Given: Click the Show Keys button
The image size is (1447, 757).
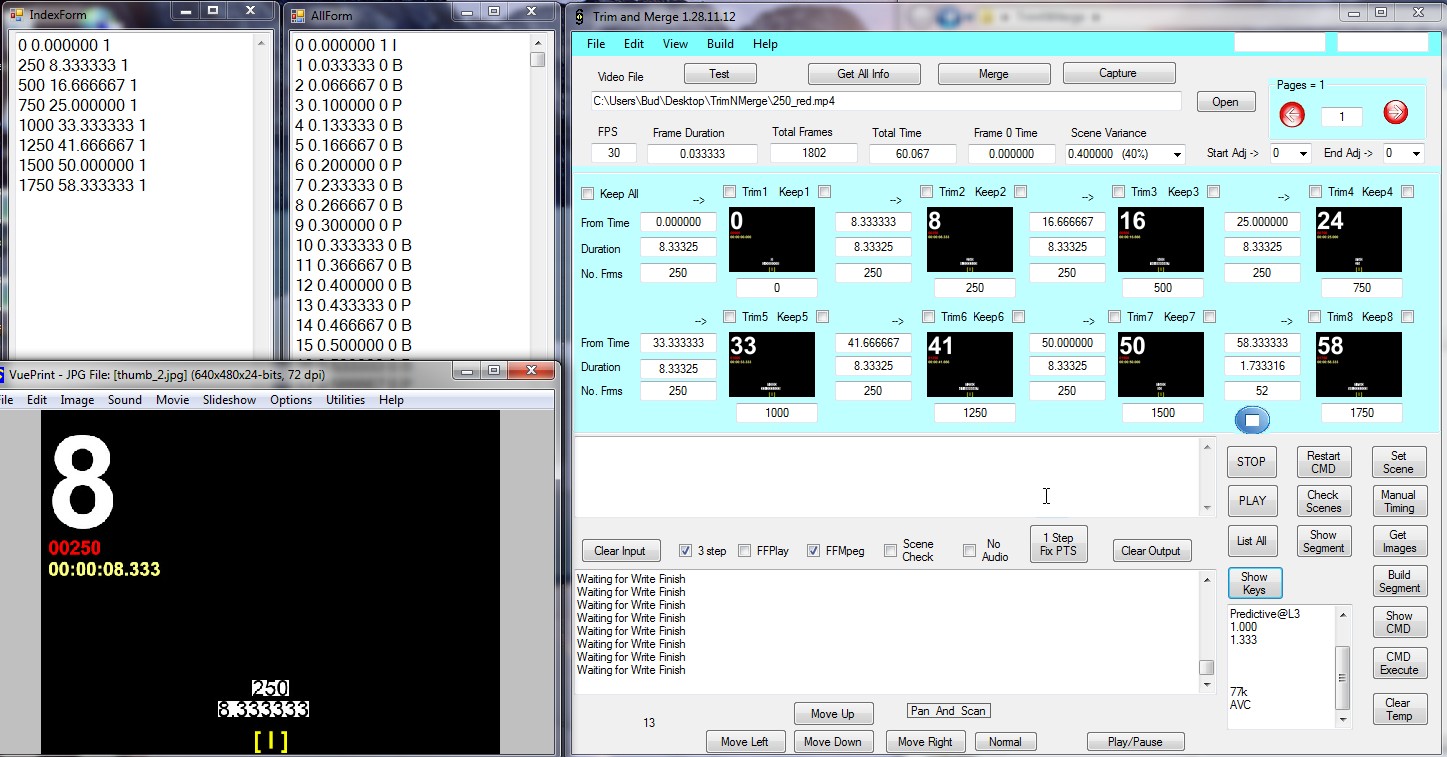Looking at the screenshot, I should coord(1254,583).
